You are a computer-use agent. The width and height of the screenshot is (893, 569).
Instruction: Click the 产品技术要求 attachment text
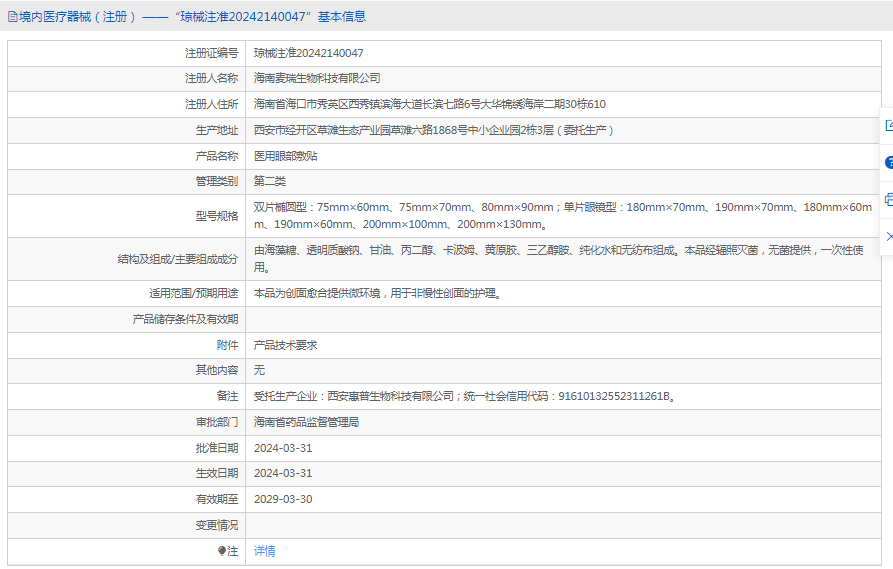[x=285, y=345]
